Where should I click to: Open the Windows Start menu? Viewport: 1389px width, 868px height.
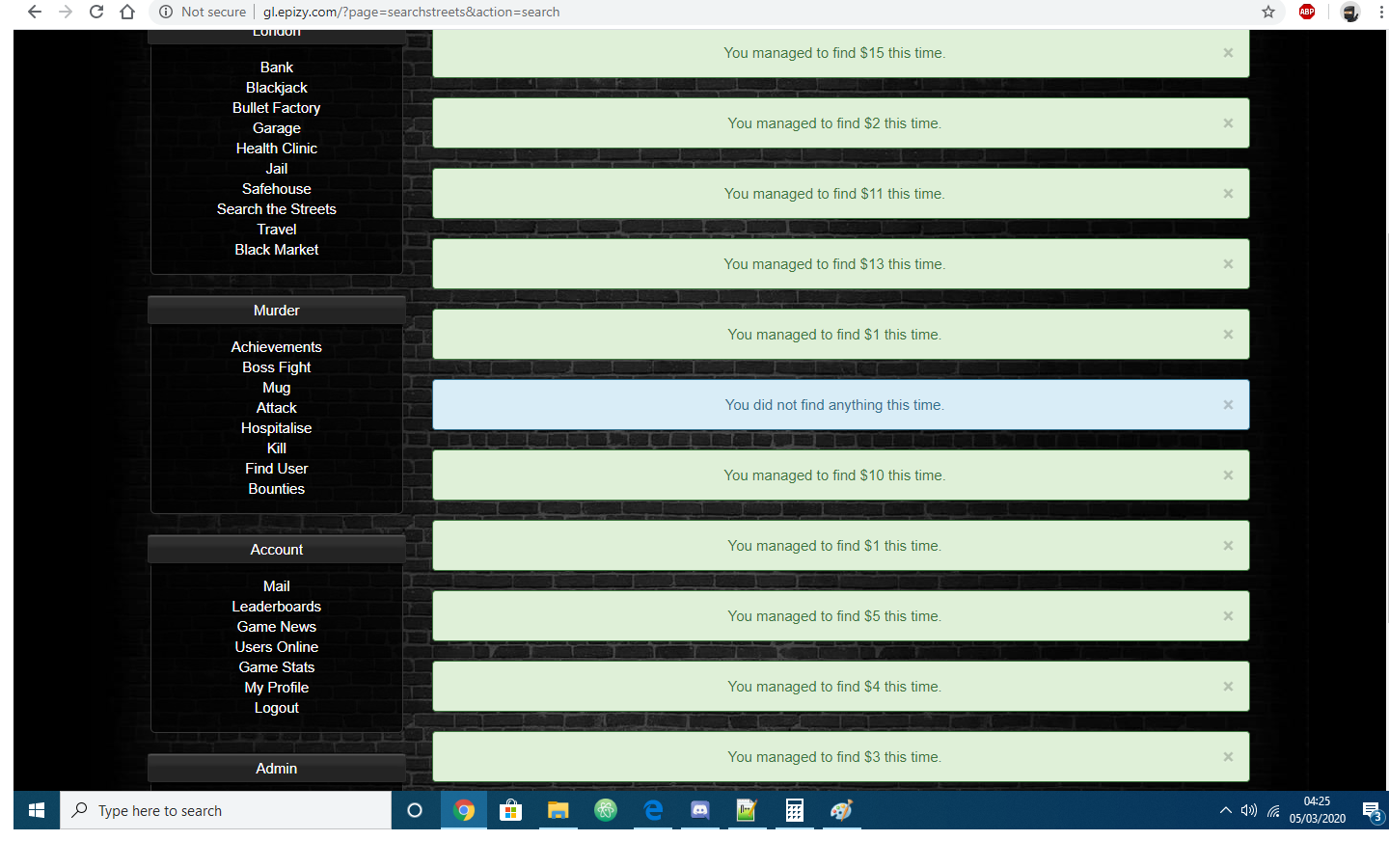(37, 810)
